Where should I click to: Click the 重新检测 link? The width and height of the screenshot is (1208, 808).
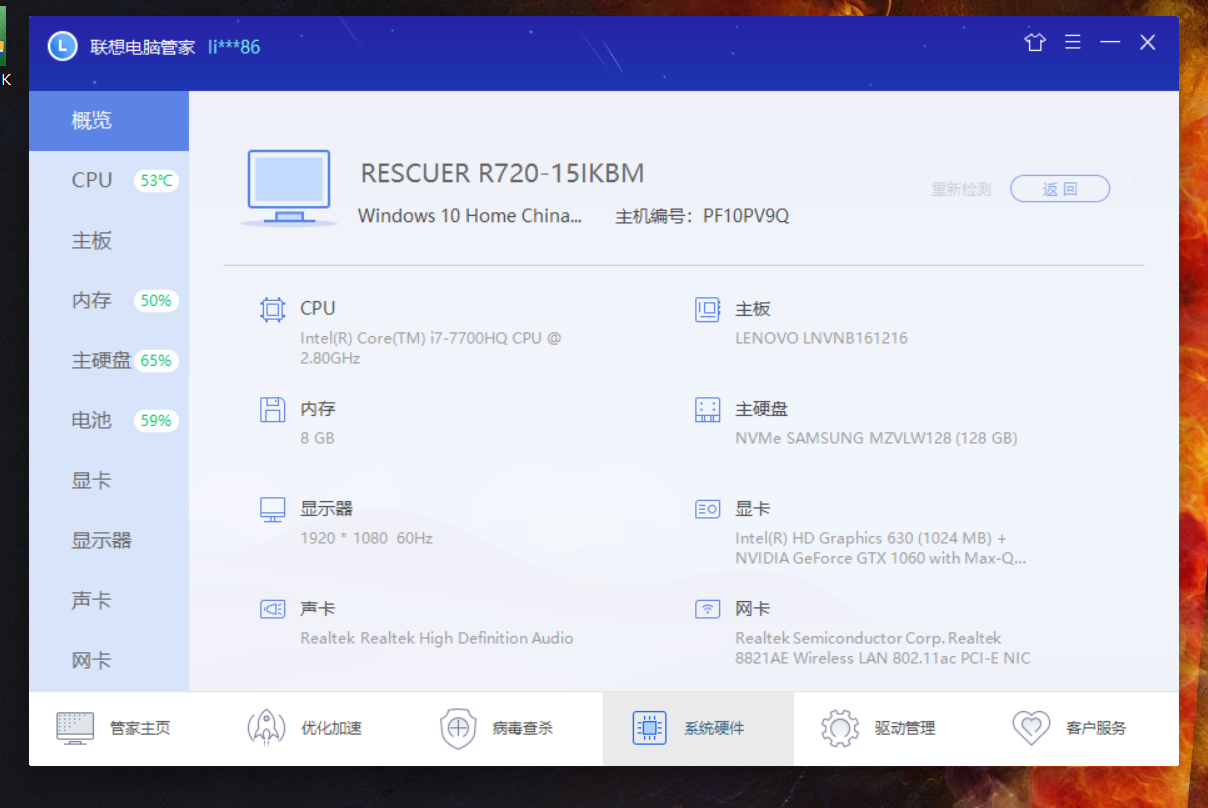(961, 189)
